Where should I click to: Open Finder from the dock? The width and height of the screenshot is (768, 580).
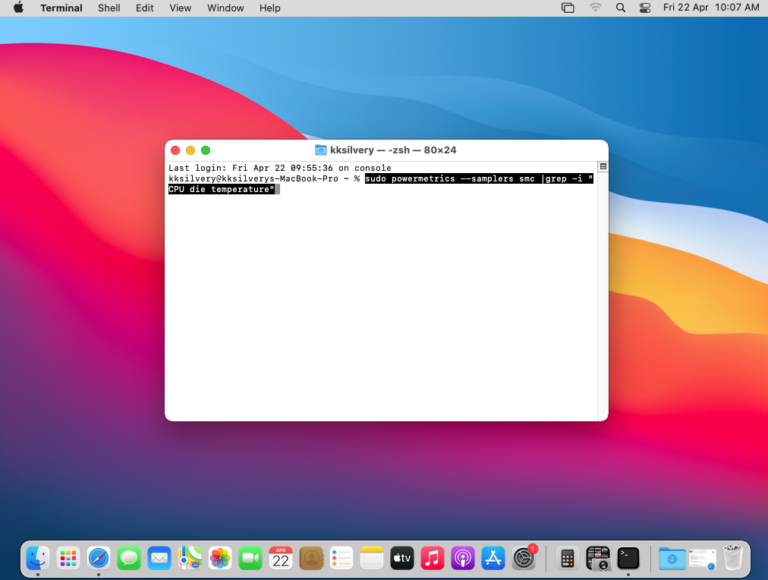pyautogui.click(x=38, y=558)
